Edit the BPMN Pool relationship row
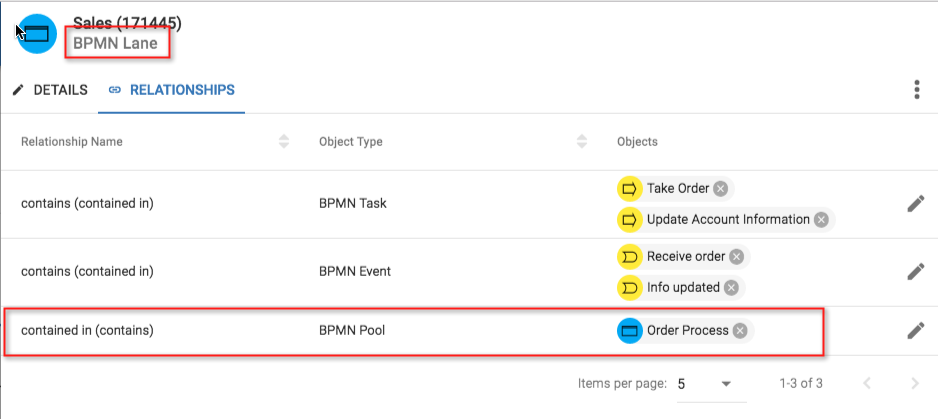Image resolution: width=938 pixels, height=419 pixels. point(915,330)
